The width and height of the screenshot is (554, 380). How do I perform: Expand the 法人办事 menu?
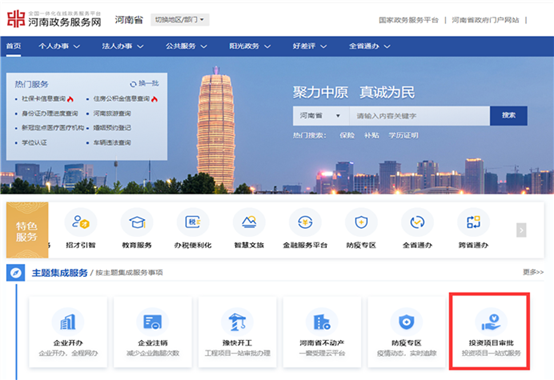[x=123, y=46]
